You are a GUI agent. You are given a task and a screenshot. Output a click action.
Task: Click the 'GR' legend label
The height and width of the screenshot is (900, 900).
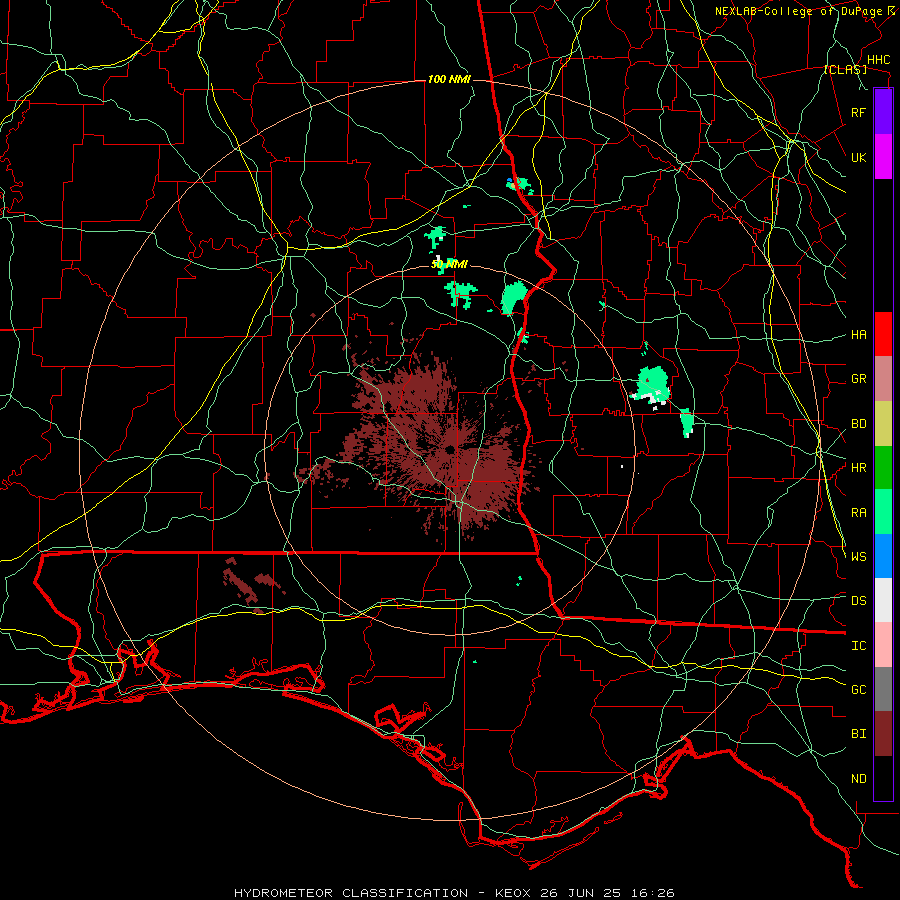point(858,379)
